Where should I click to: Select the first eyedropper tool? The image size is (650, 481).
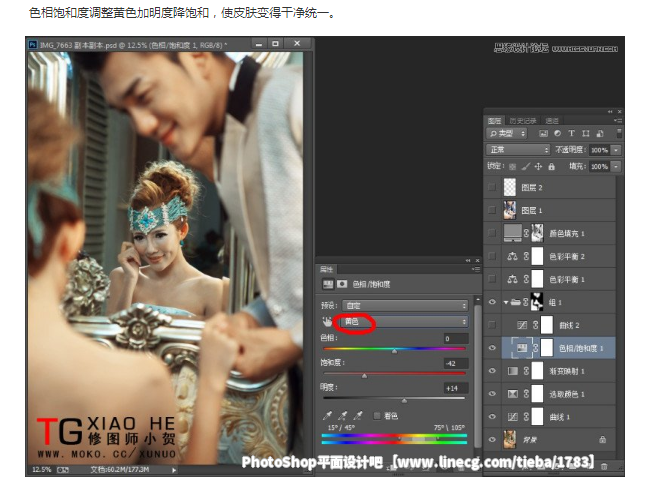pos(327,415)
